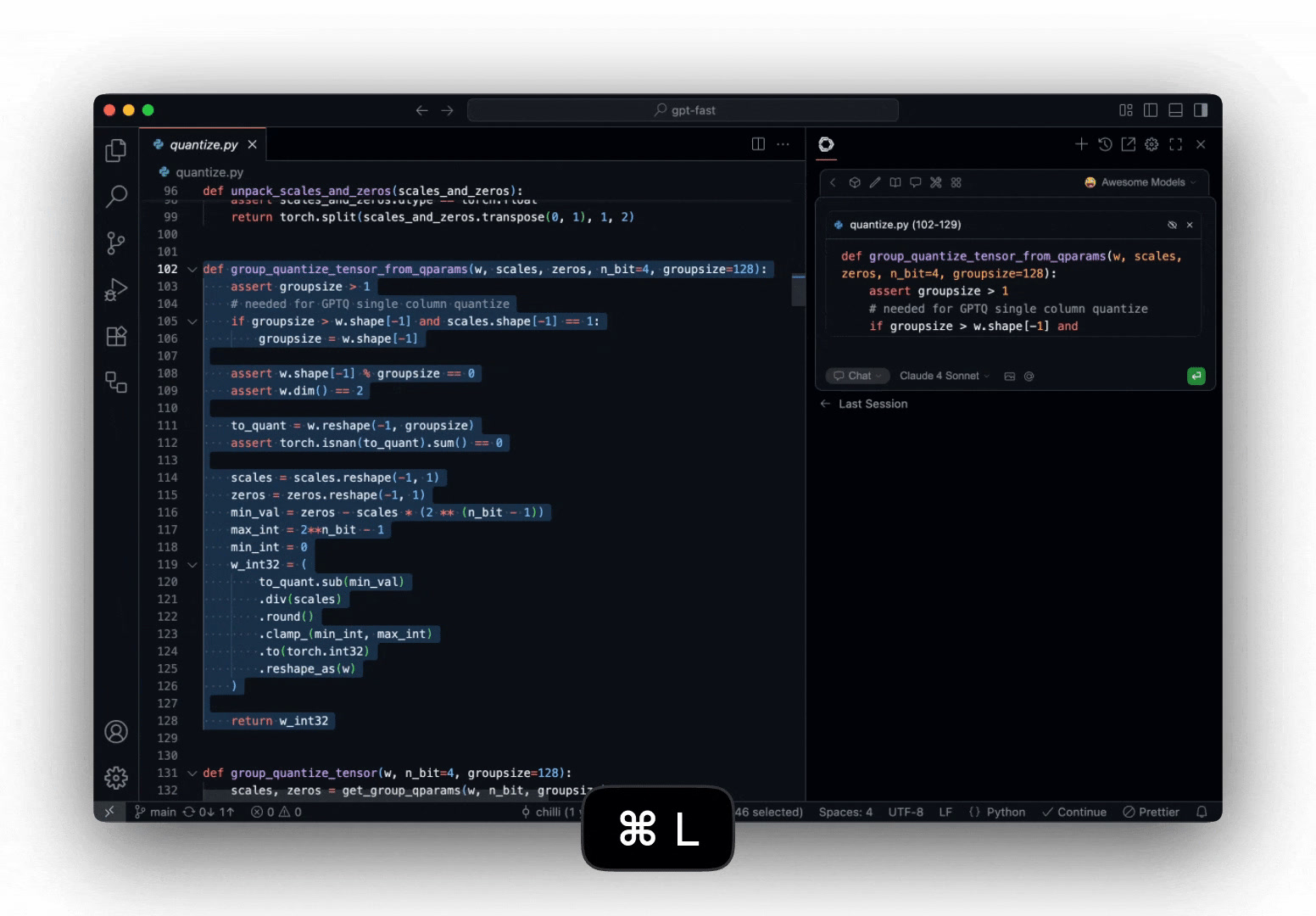Screen dimensions: 1316x916
Task: Toggle the primary side bar layout icon
Action: 1151,110
